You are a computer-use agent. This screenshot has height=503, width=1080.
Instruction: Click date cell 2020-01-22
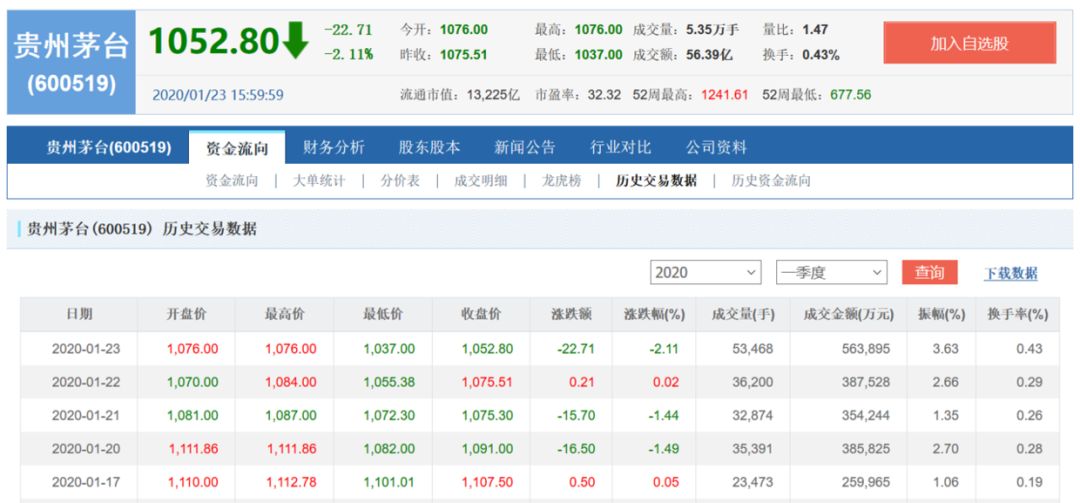85,382
